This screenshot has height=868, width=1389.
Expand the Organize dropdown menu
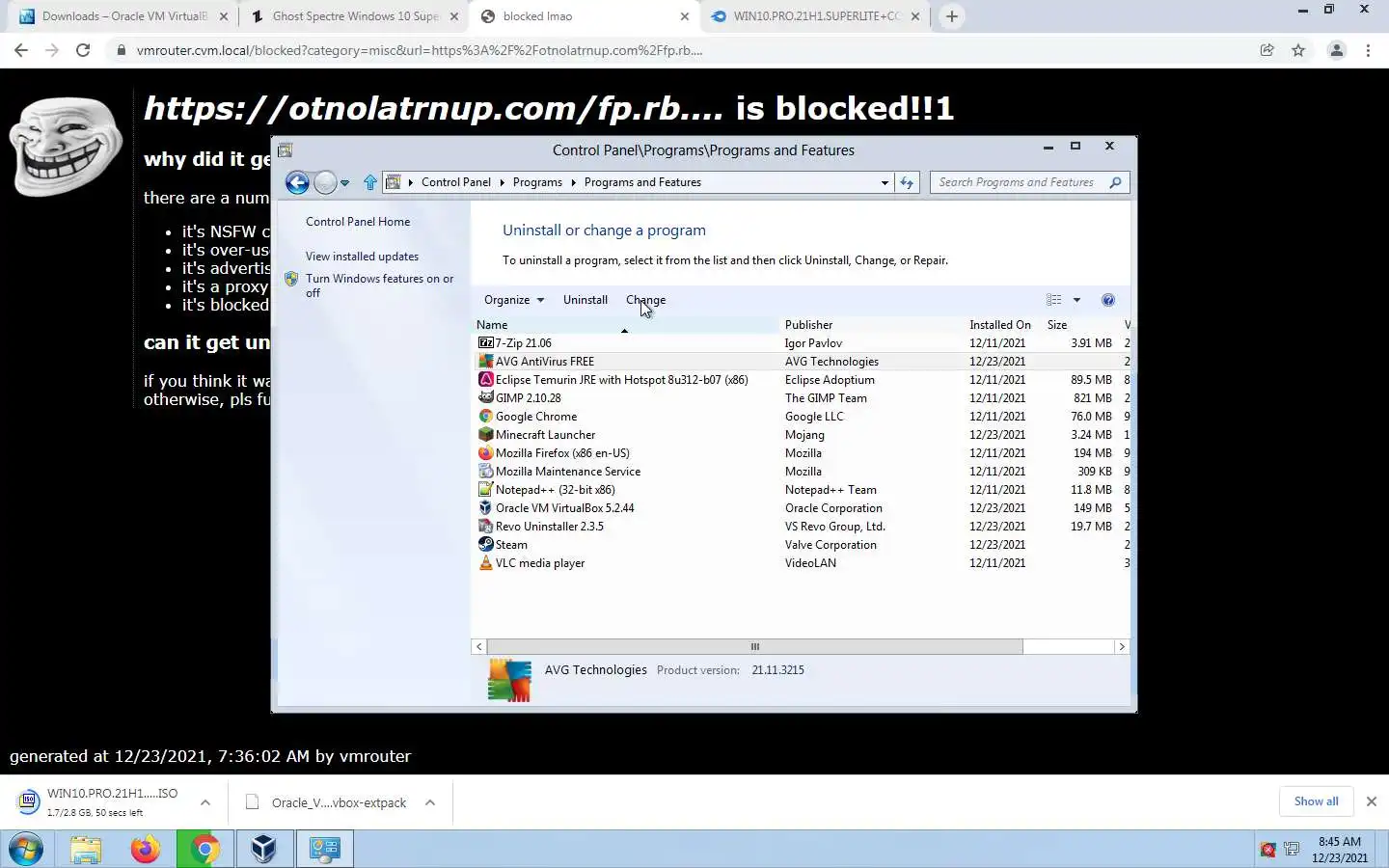coord(514,300)
